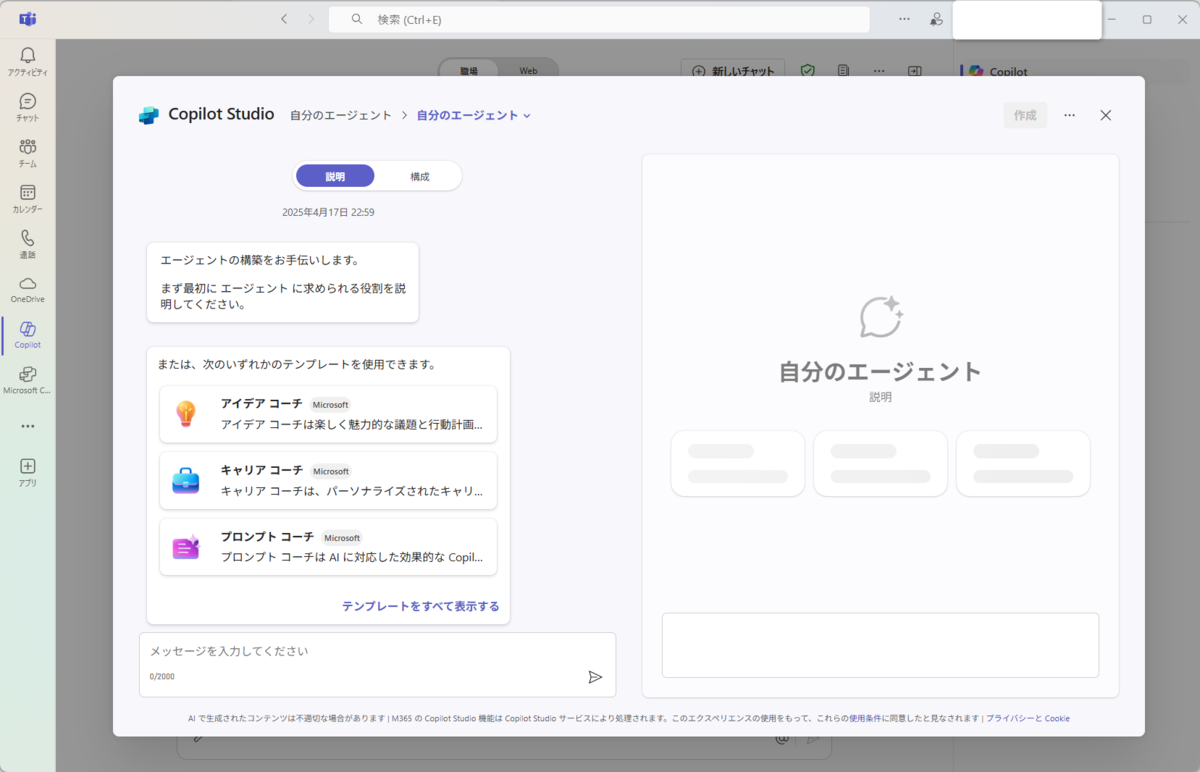Click the panel toggle icon behind dialog

click(x=915, y=71)
